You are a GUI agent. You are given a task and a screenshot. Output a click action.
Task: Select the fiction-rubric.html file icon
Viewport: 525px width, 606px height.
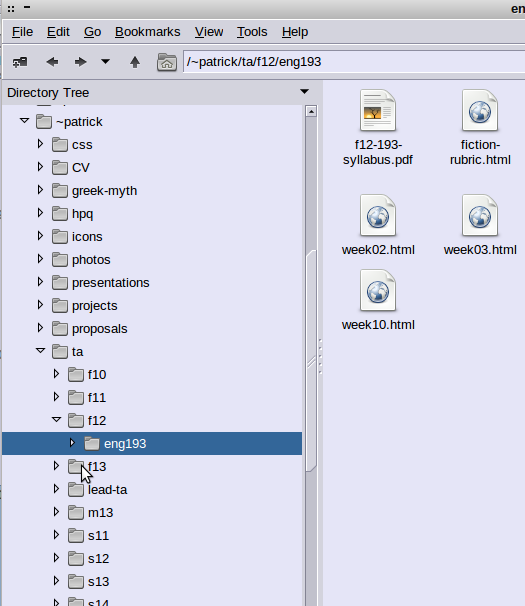480,111
